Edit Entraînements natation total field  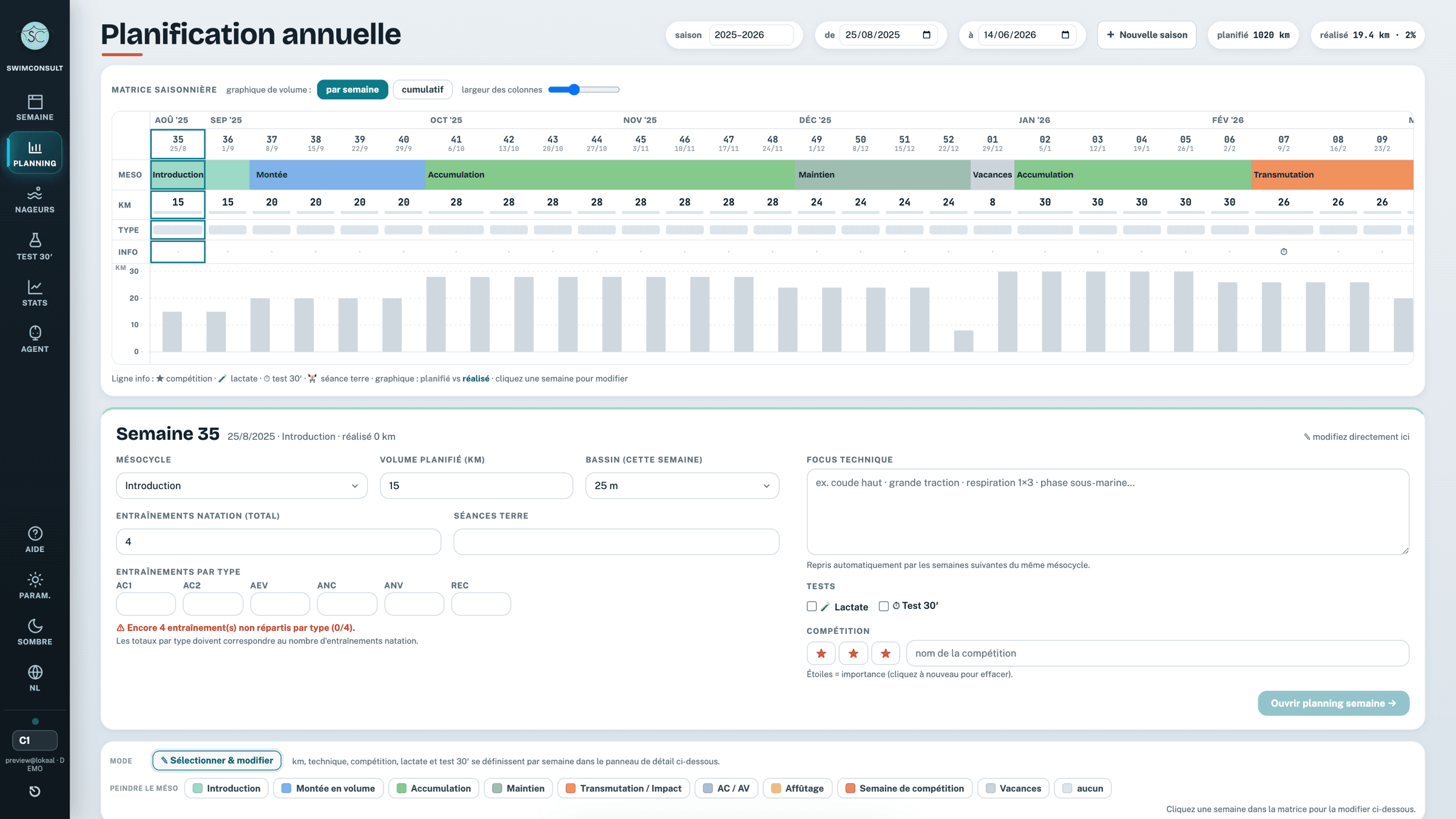point(278,542)
